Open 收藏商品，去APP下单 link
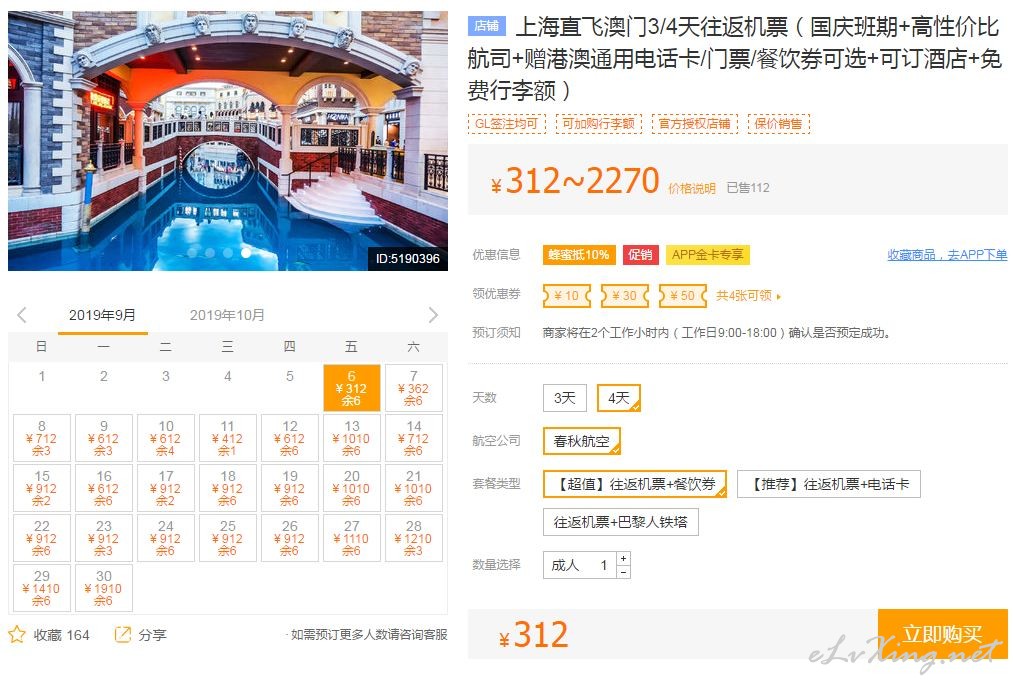Screen dimensions: 1013x687 click(x=947, y=255)
